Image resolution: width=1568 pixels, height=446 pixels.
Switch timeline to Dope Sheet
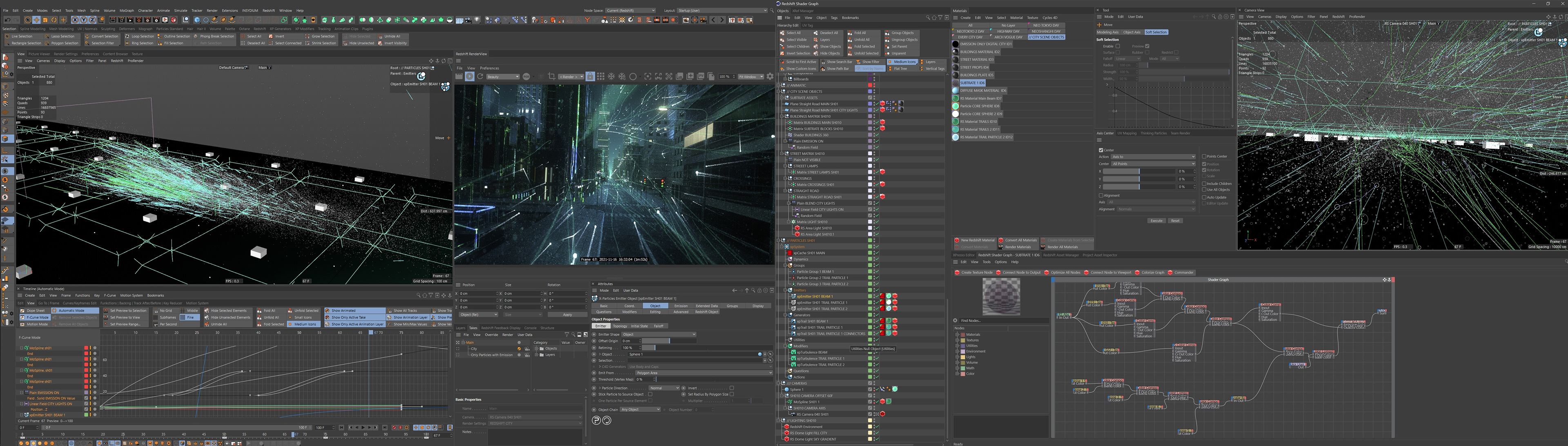35,310
